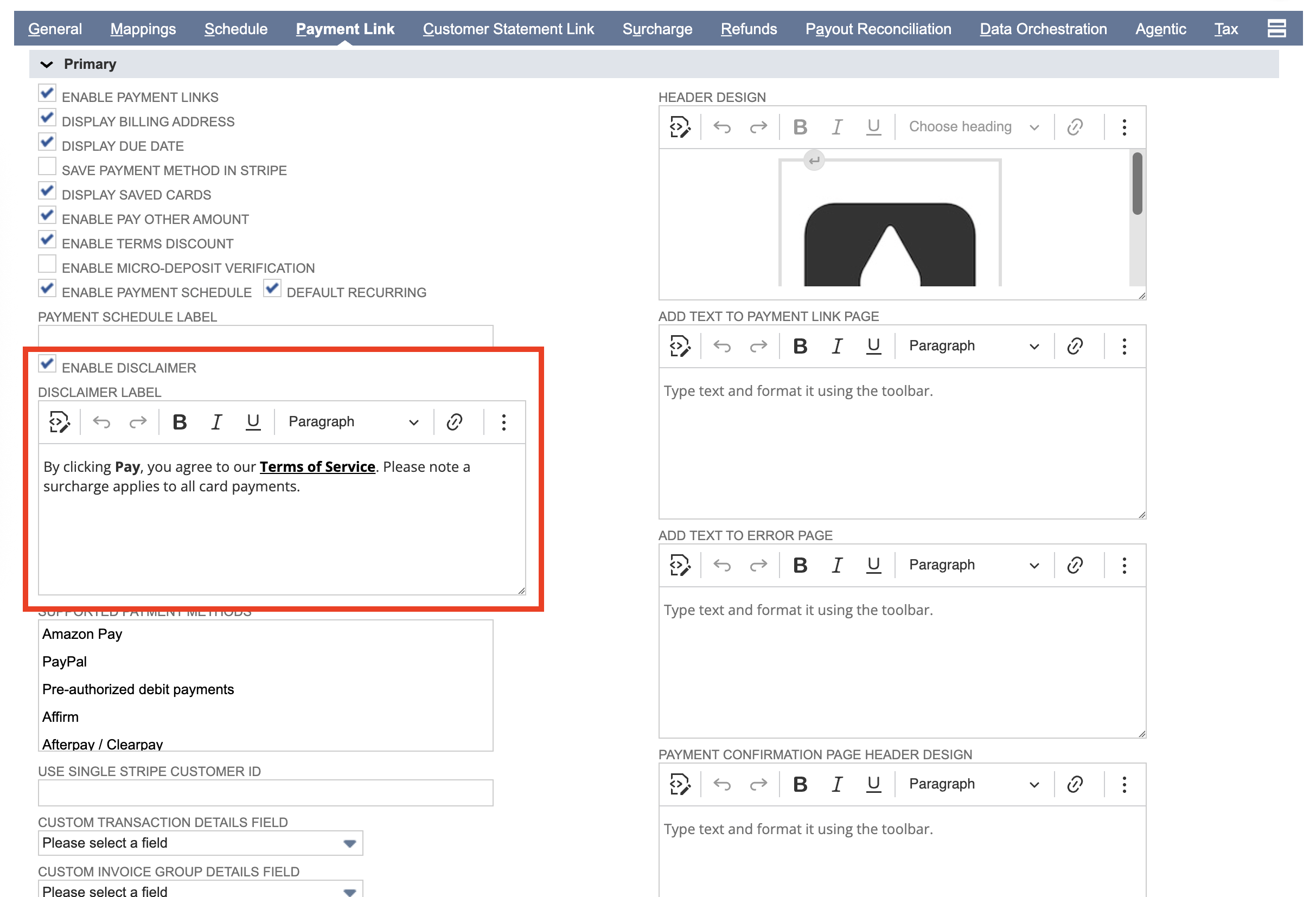The width and height of the screenshot is (1316, 897).
Task: Open source edit icon in Header Design toolbar
Action: coord(680,127)
